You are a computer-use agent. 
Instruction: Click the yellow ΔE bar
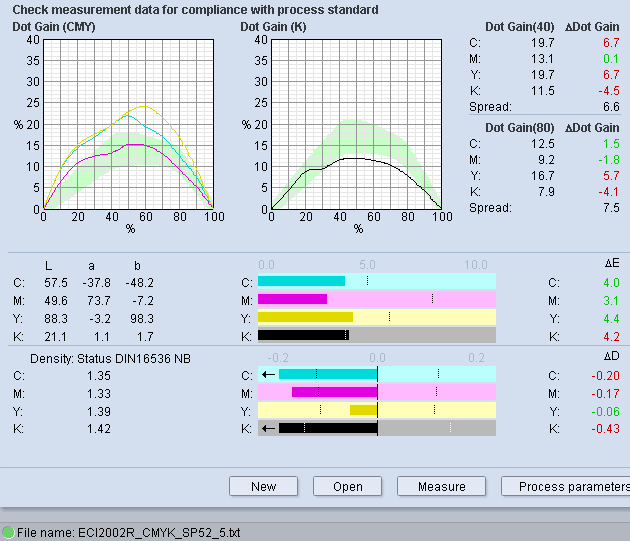point(305,317)
